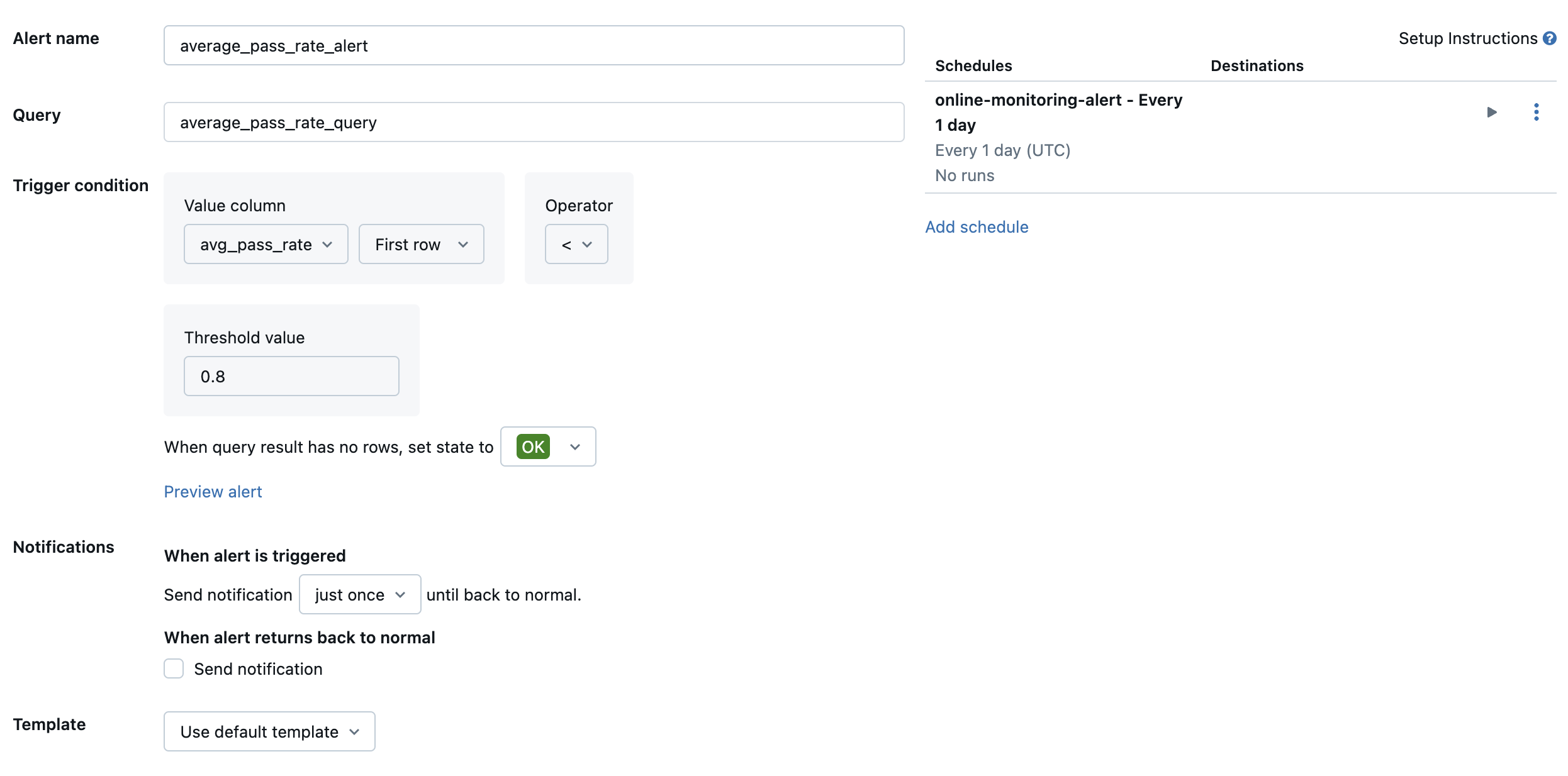Click the alert name input field
1568x776 pixels.
pyautogui.click(x=534, y=45)
